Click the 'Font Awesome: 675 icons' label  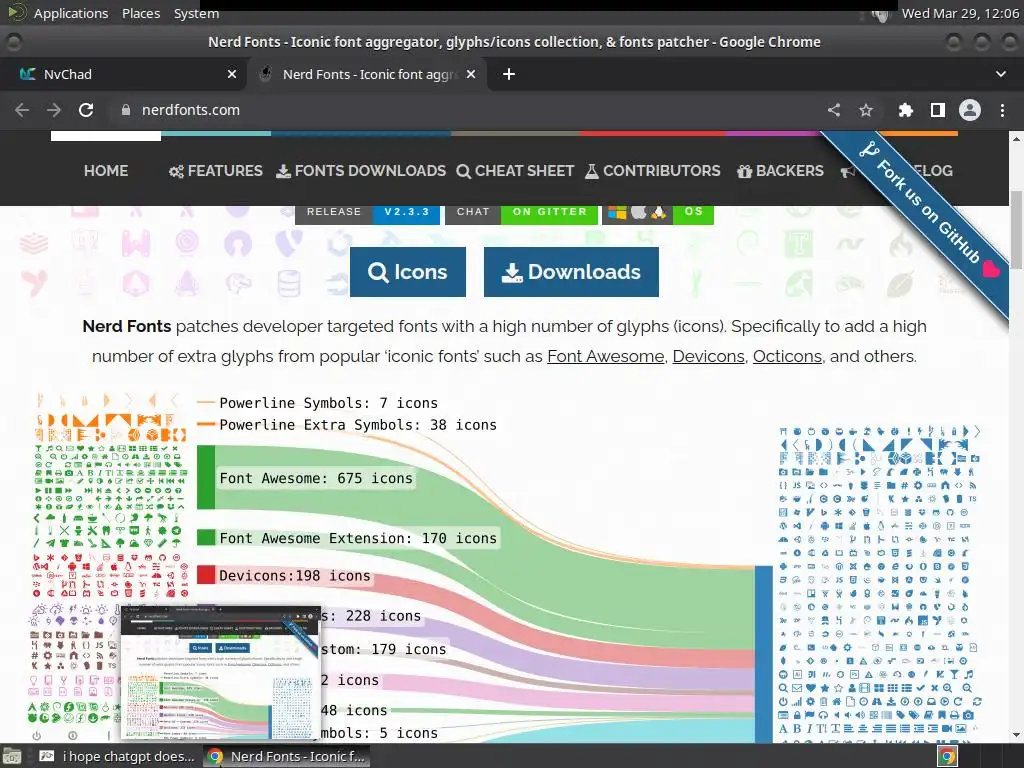[x=316, y=479]
